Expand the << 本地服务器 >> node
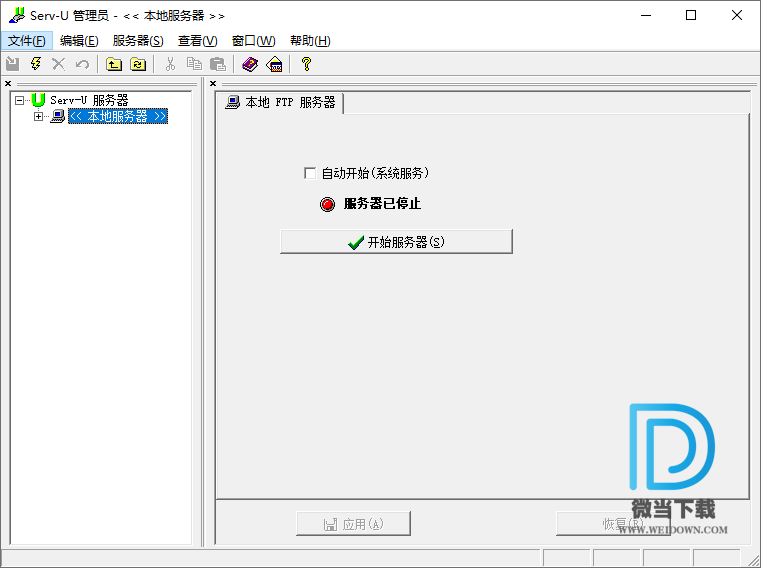Screen dimensions: 761x568 pyautogui.click(x=38, y=117)
